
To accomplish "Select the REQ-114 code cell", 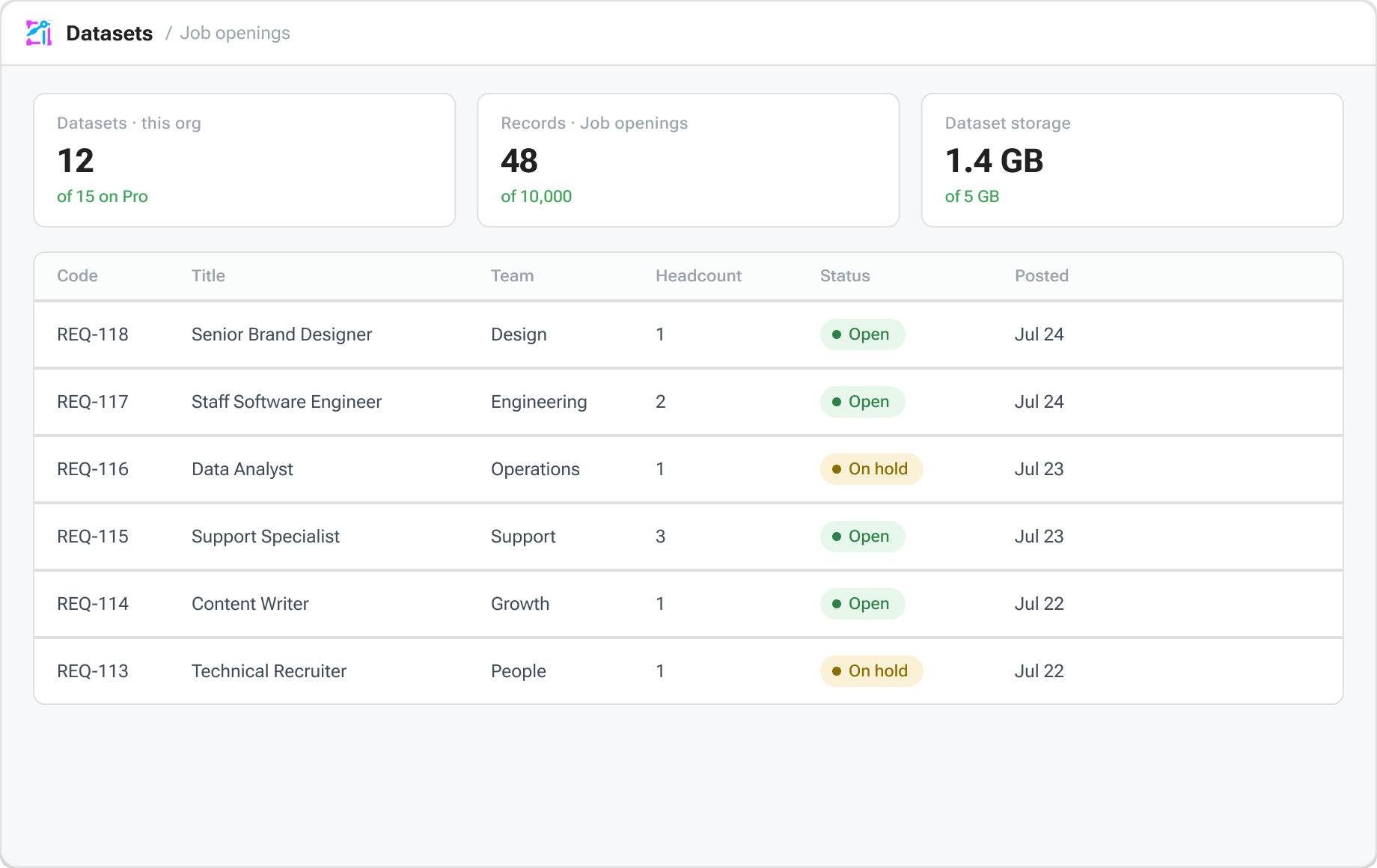I will tap(93, 604).
